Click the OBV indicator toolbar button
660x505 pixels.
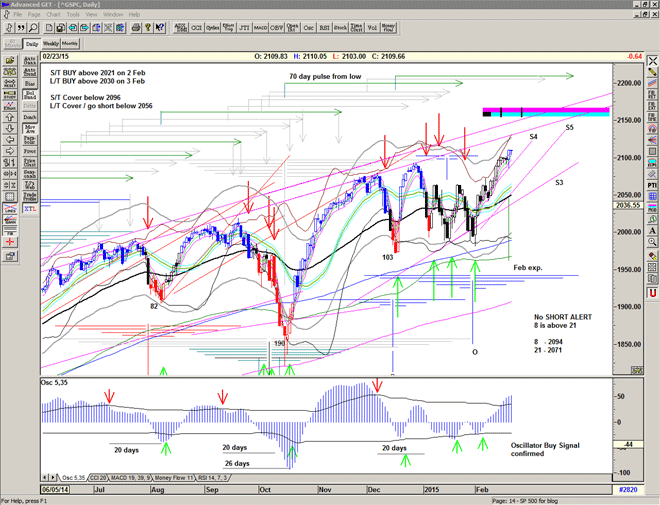276,30
